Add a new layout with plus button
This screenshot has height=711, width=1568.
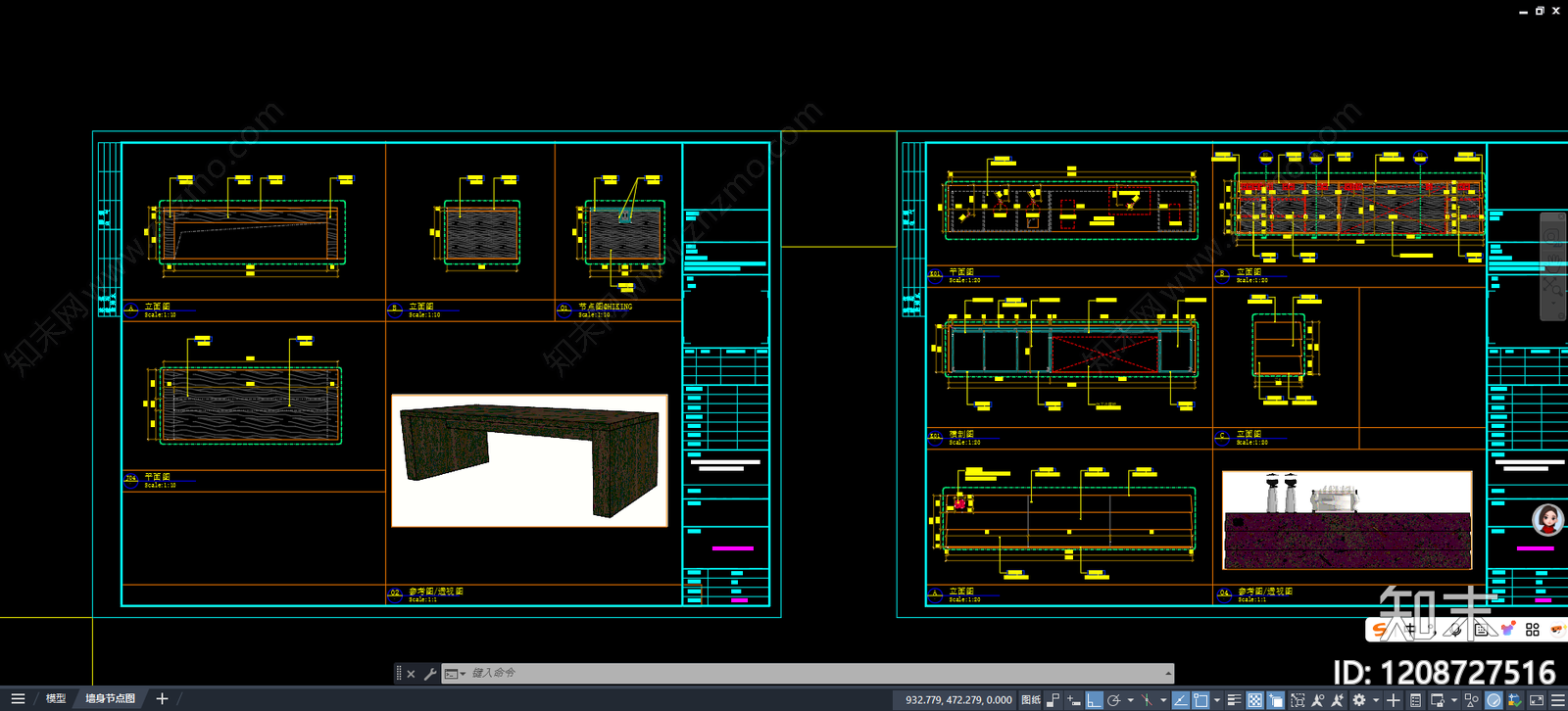click(x=162, y=698)
